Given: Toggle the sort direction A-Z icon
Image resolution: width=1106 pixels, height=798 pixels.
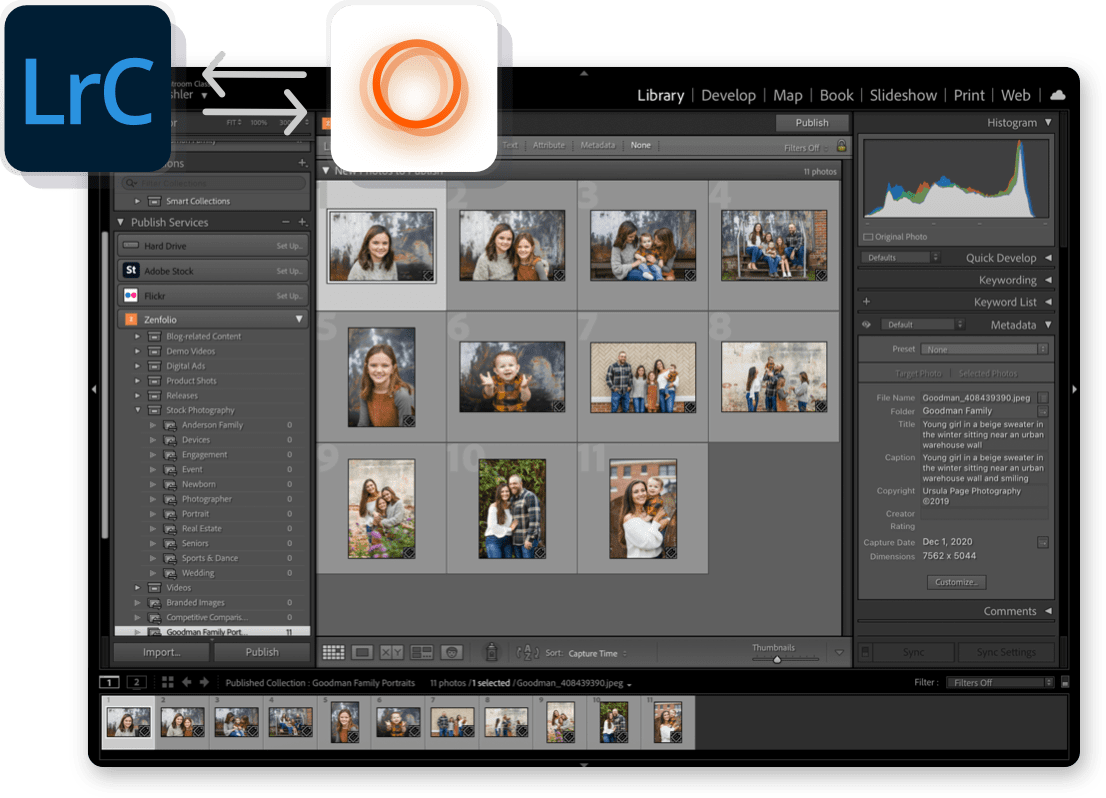Looking at the screenshot, I should (x=527, y=651).
